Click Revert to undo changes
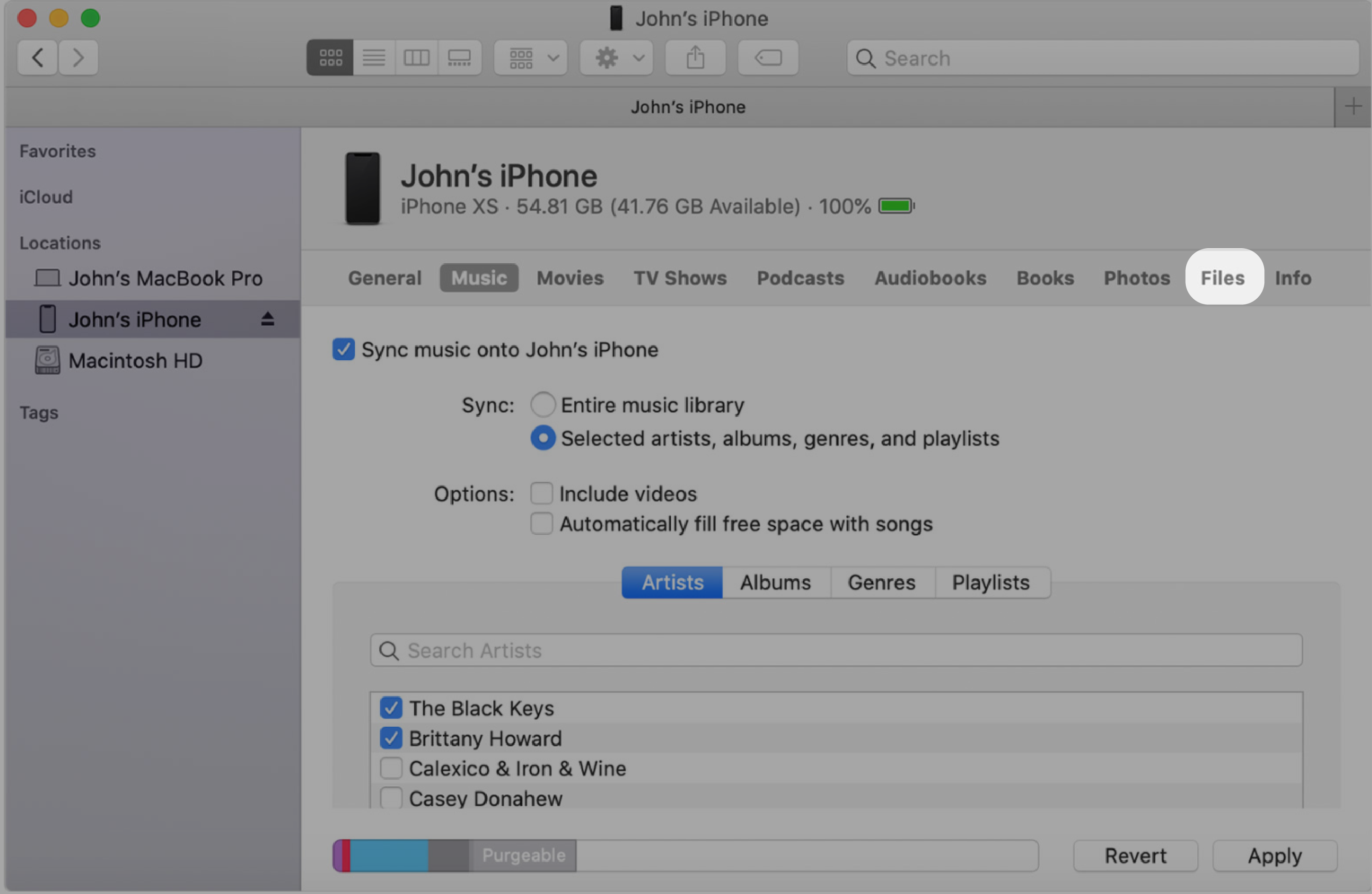Viewport: 1372px width, 894px height. click(1136, 854)
